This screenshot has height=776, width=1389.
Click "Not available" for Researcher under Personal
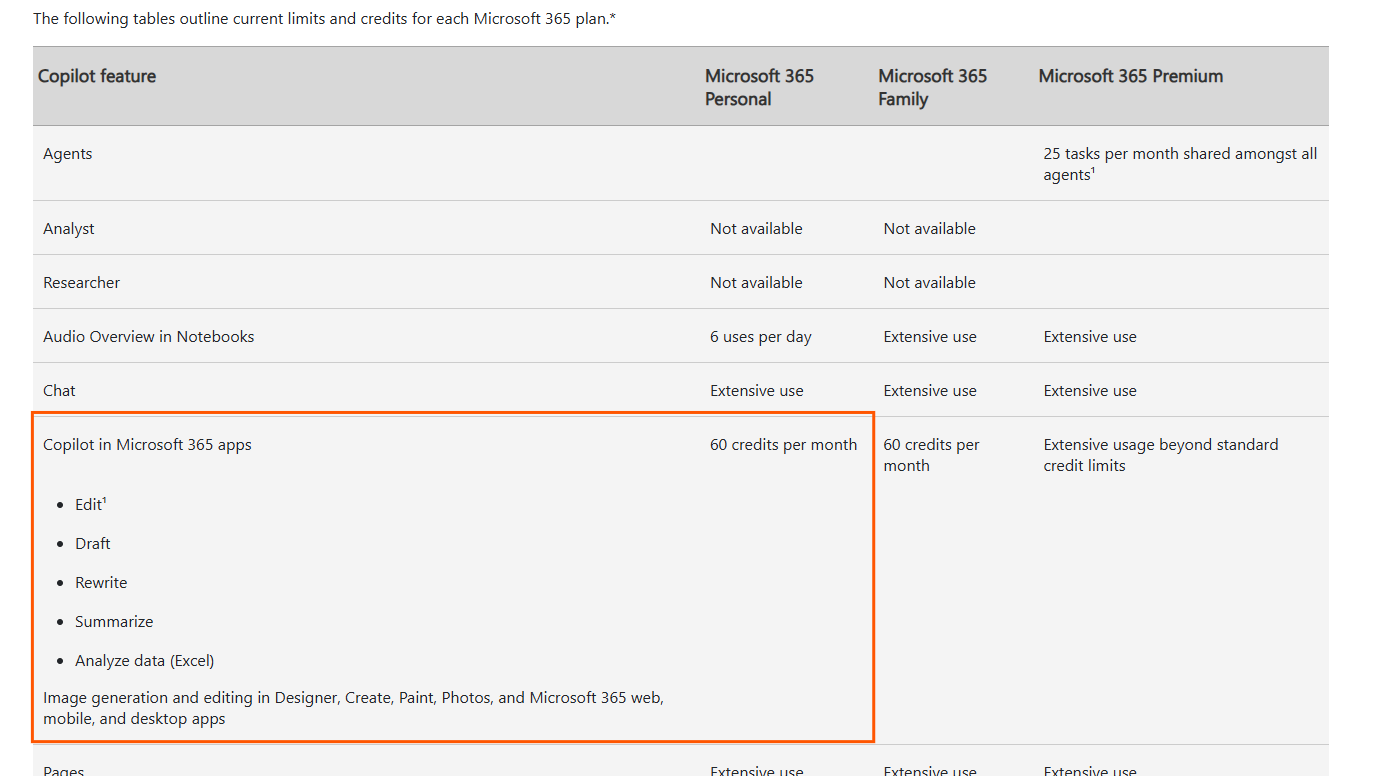(756, 283)
